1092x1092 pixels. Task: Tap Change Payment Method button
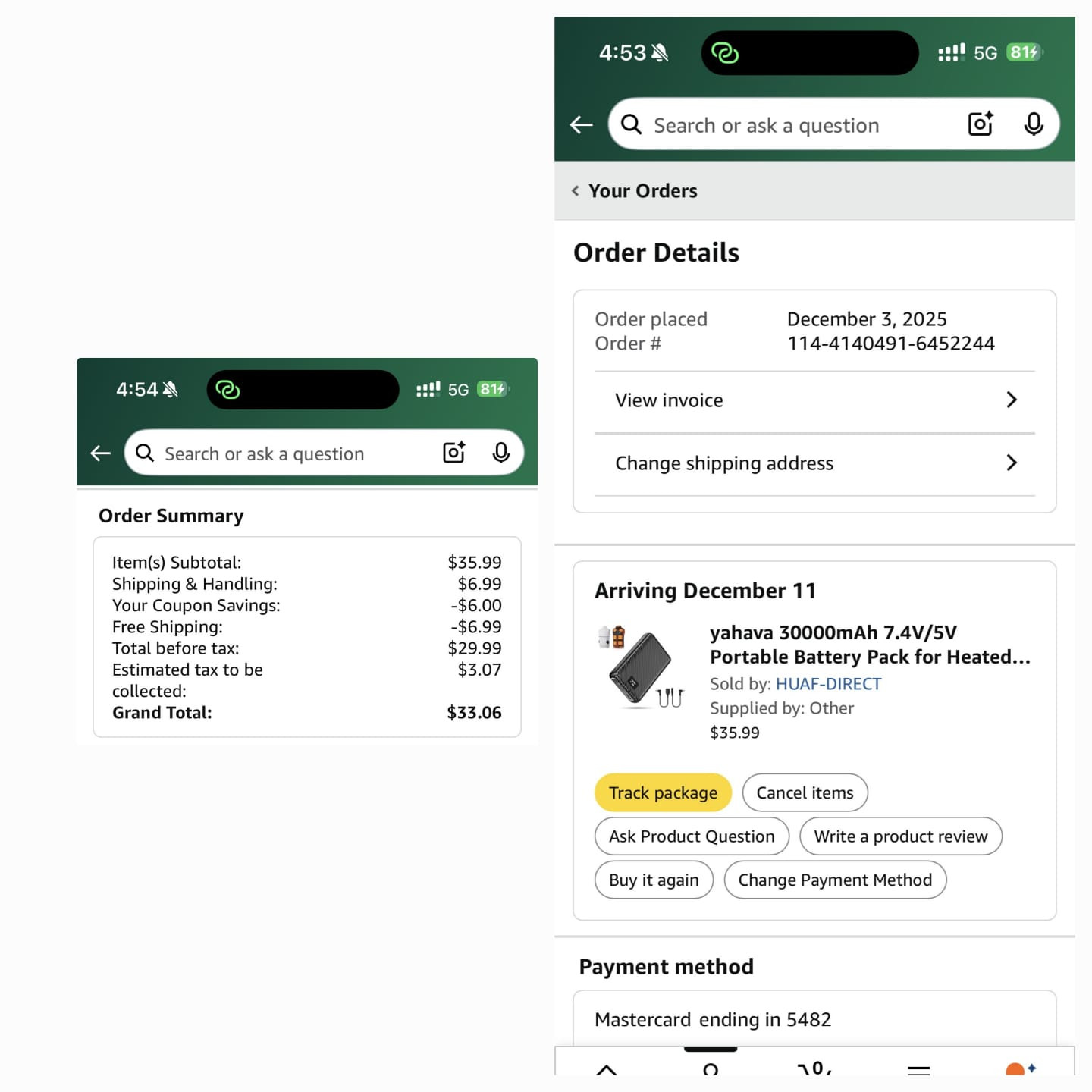835,880
